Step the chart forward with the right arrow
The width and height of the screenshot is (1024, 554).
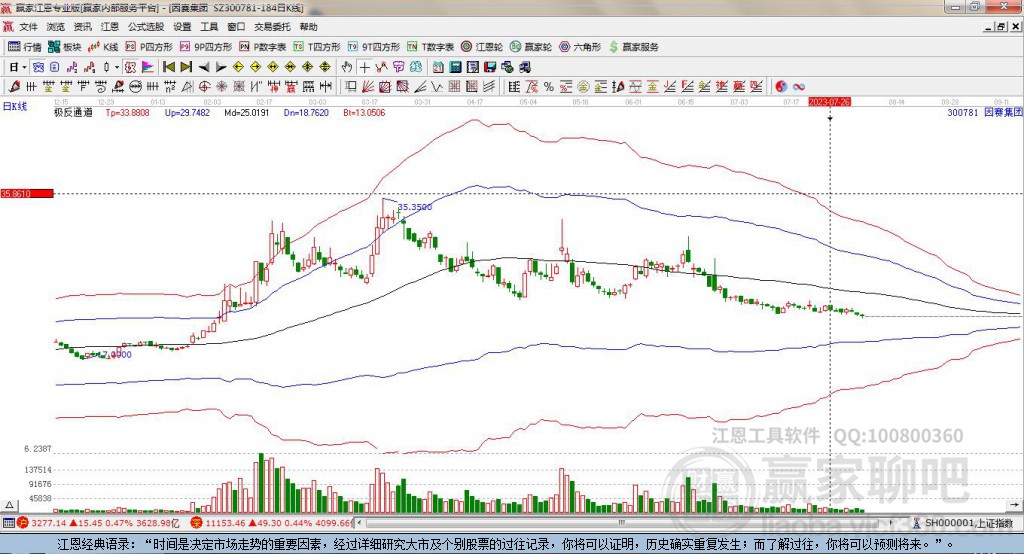point(221,67)
